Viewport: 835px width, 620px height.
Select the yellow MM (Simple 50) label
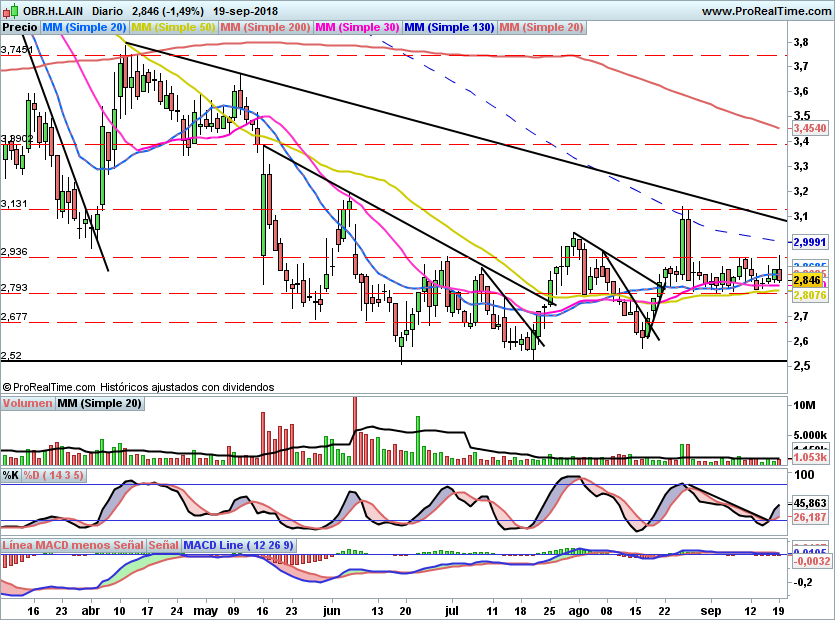click(x=173, y=27)
